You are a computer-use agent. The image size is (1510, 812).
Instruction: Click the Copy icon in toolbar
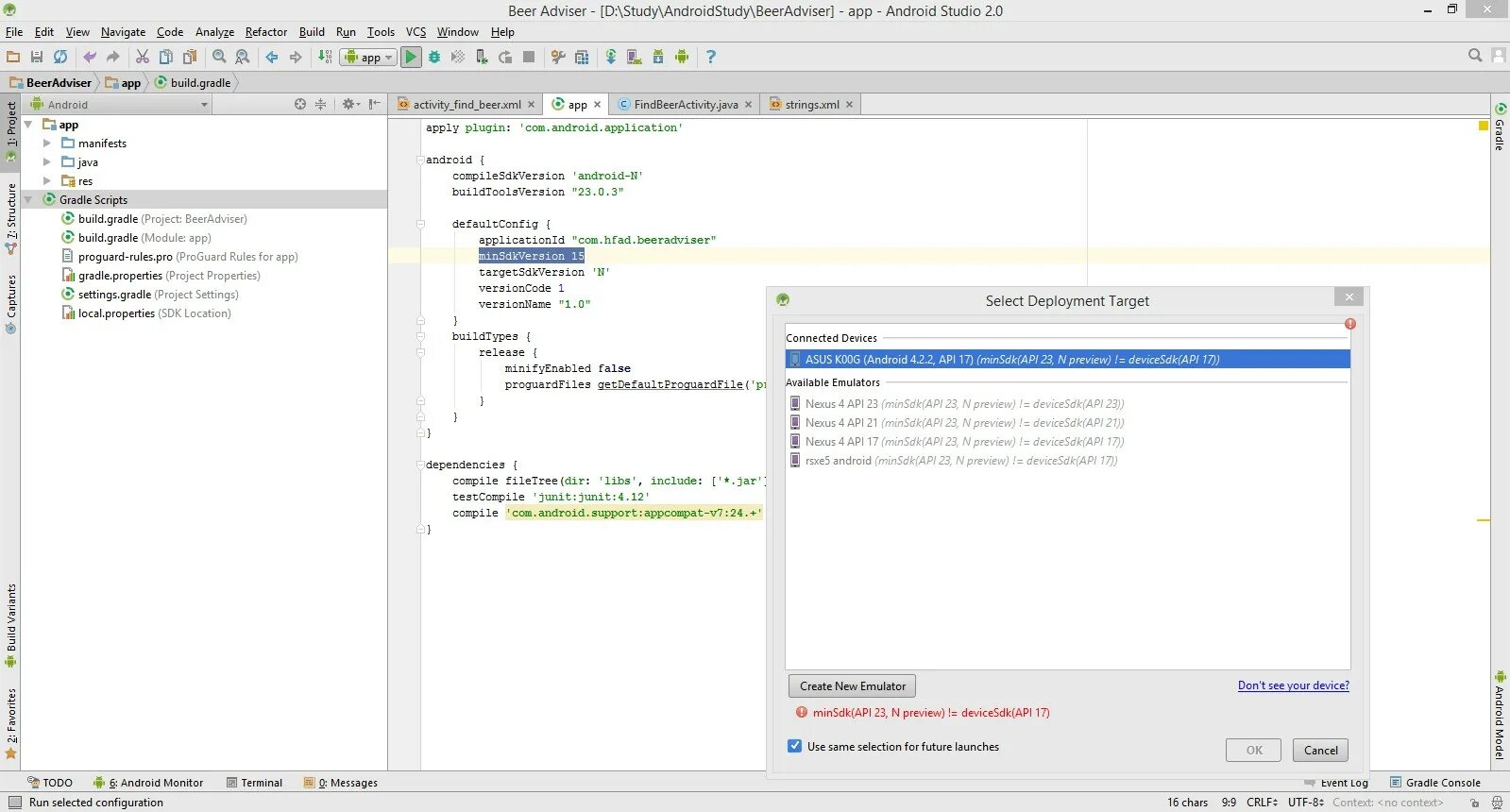pos(166,57)
